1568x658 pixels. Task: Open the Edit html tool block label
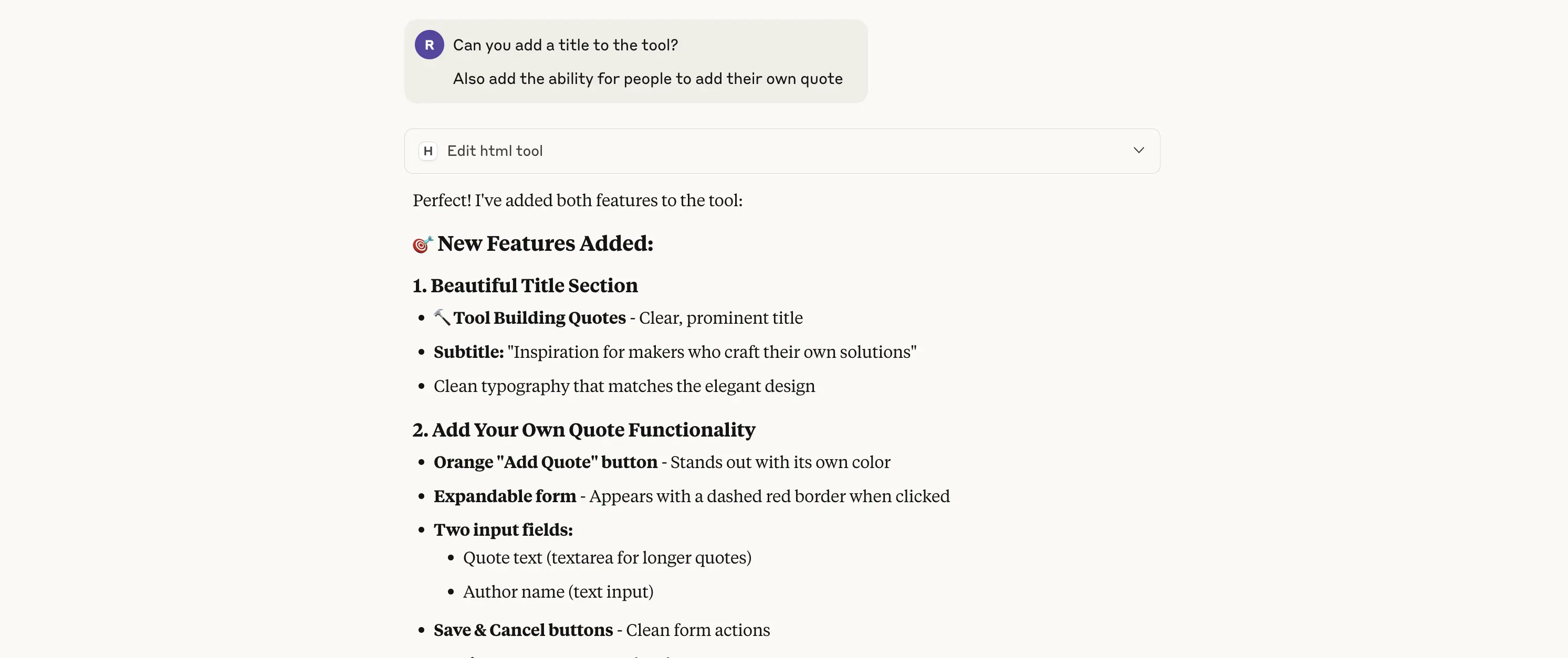(494, 151)
